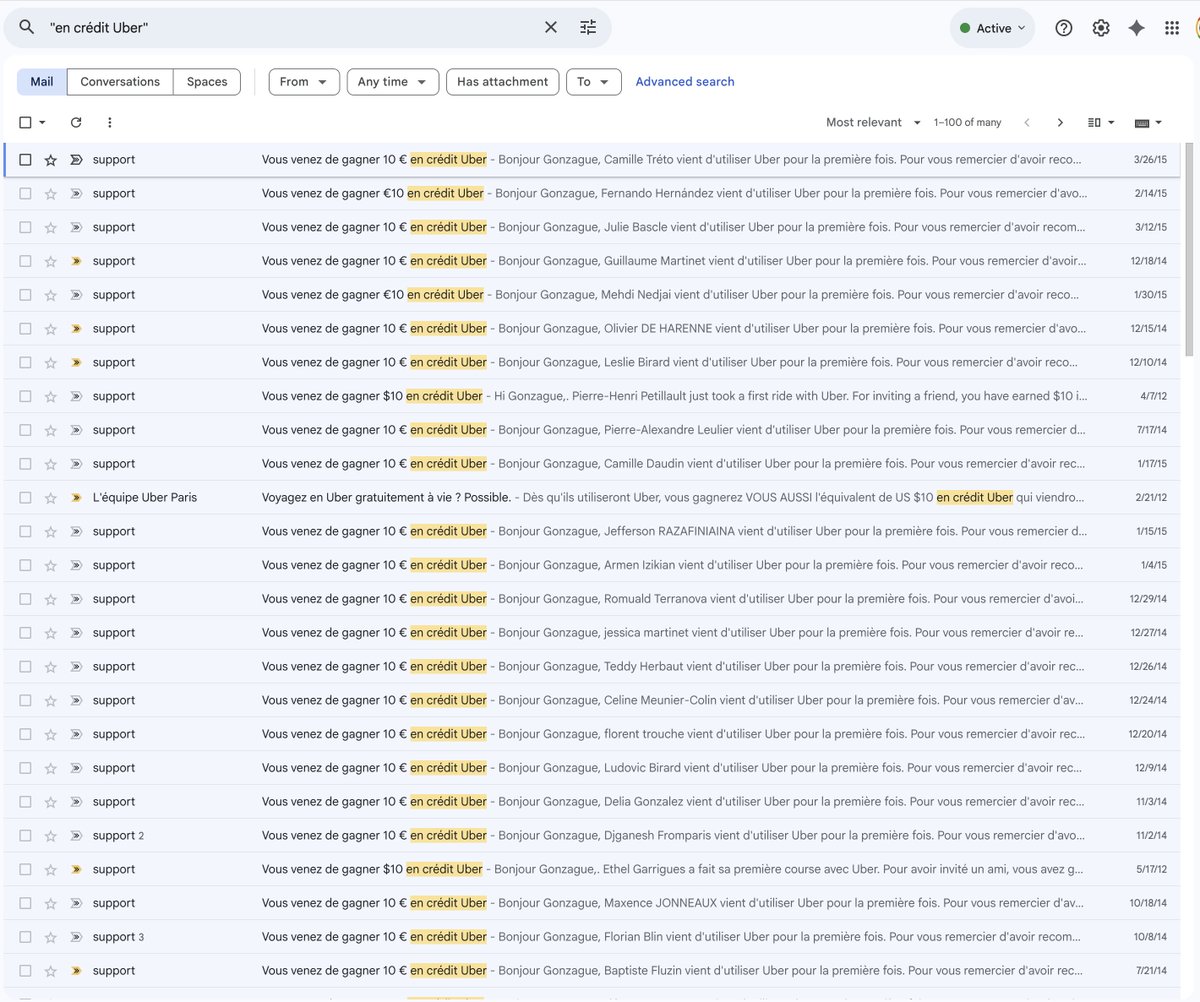Star the Leslie Birard email
The image size is (1200, 1002).
tap(51, 362)
